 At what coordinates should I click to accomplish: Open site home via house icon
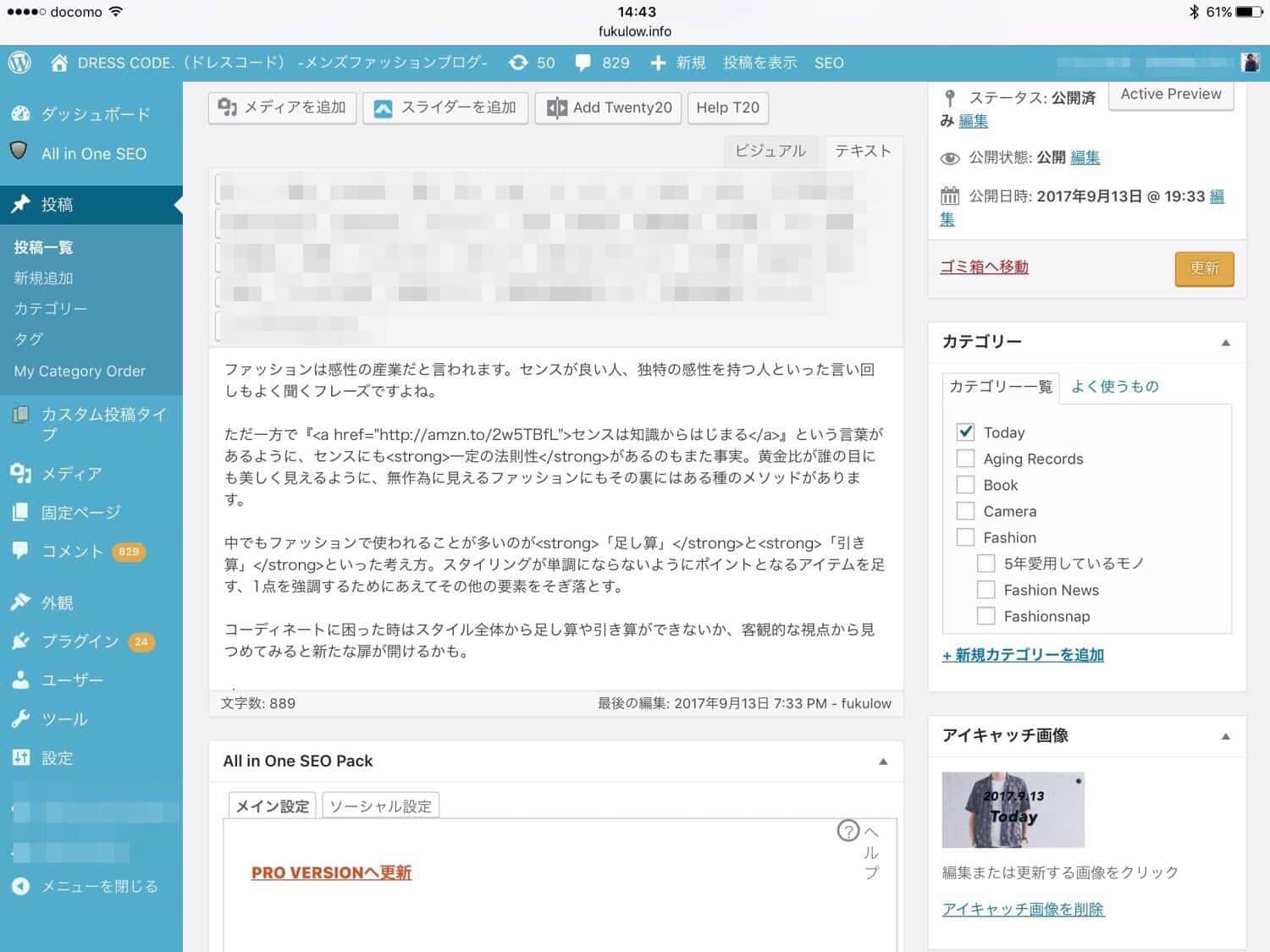click(x=59, y=63)
